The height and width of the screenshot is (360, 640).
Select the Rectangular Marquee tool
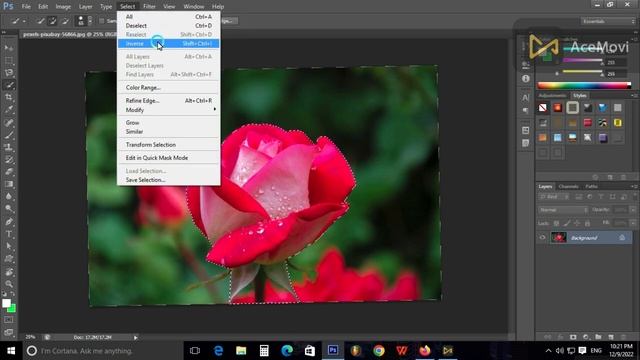[9, 60]
